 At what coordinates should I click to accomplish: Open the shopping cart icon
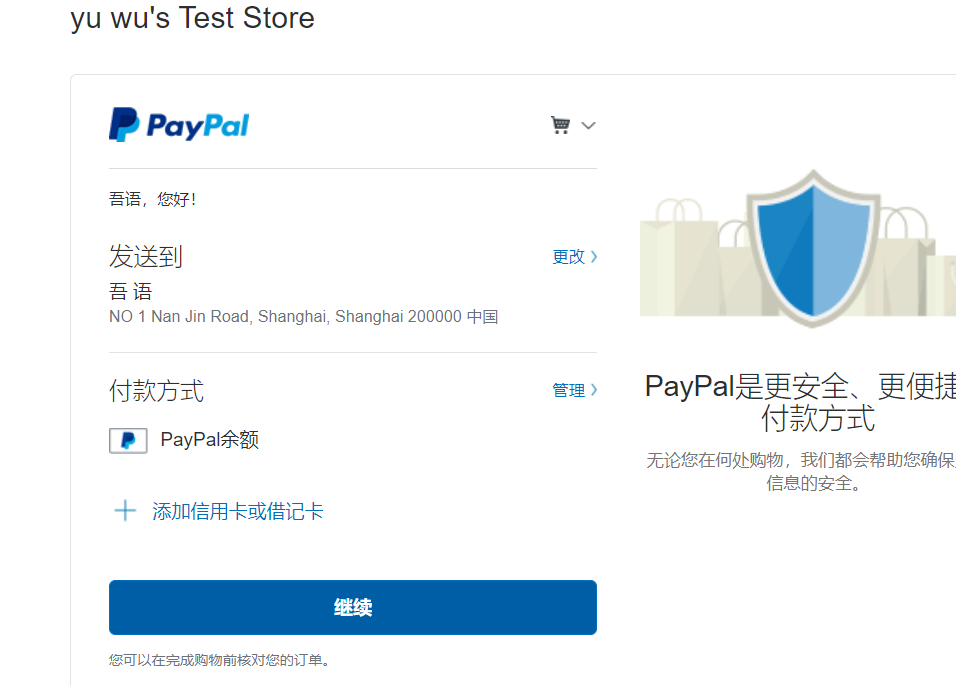(560, 125)
